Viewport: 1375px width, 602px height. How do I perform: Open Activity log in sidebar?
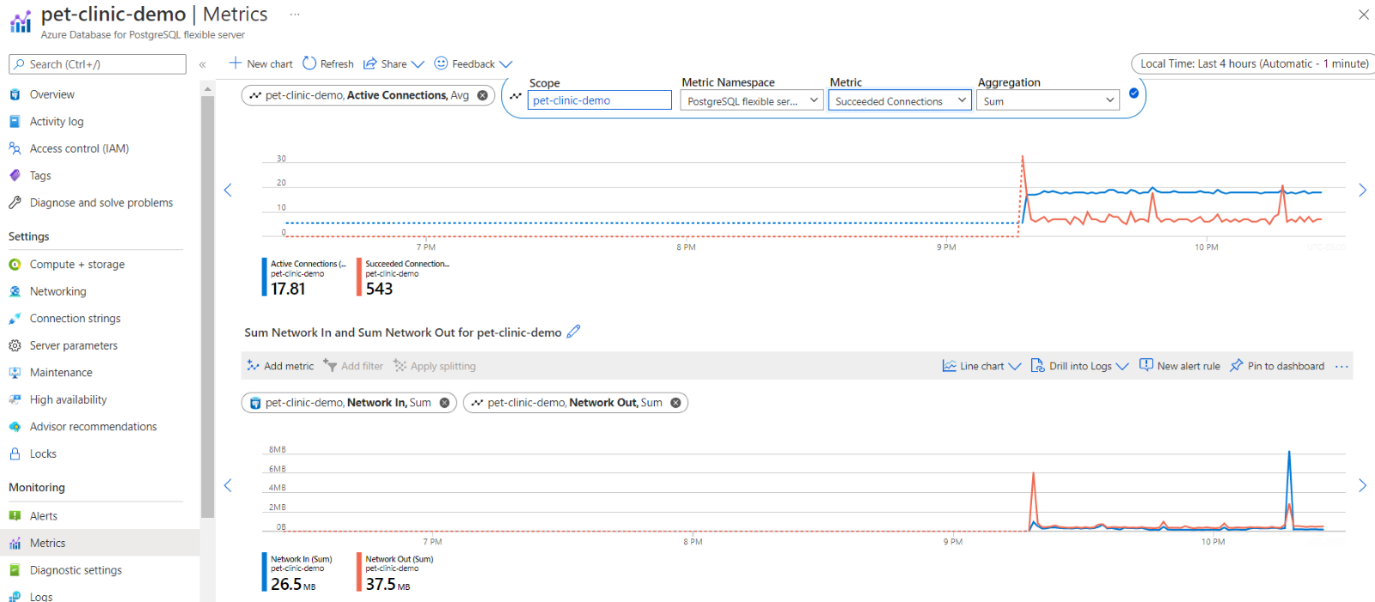point(57,122)
